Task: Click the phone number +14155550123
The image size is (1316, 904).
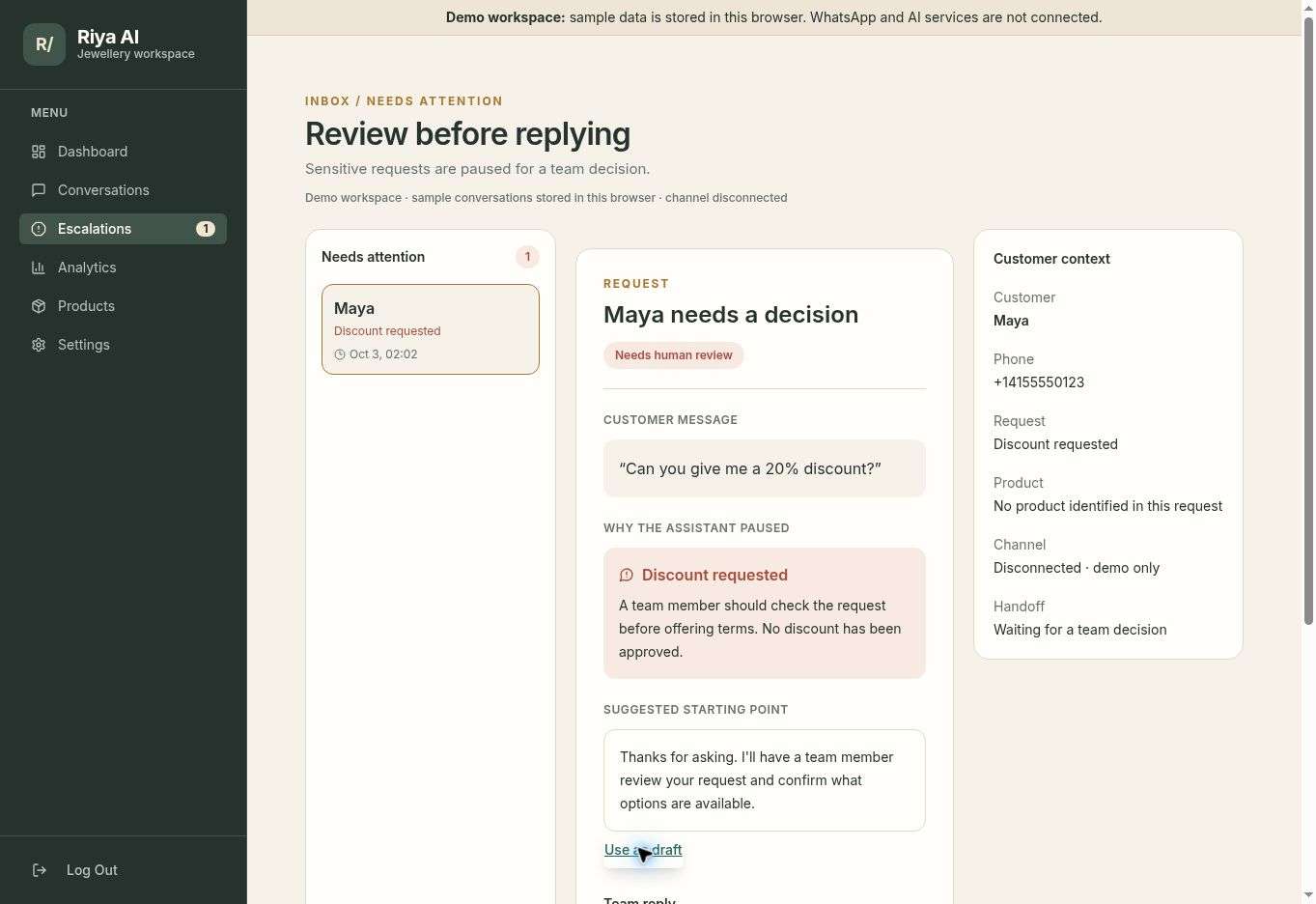Action: pos(1039,382)
